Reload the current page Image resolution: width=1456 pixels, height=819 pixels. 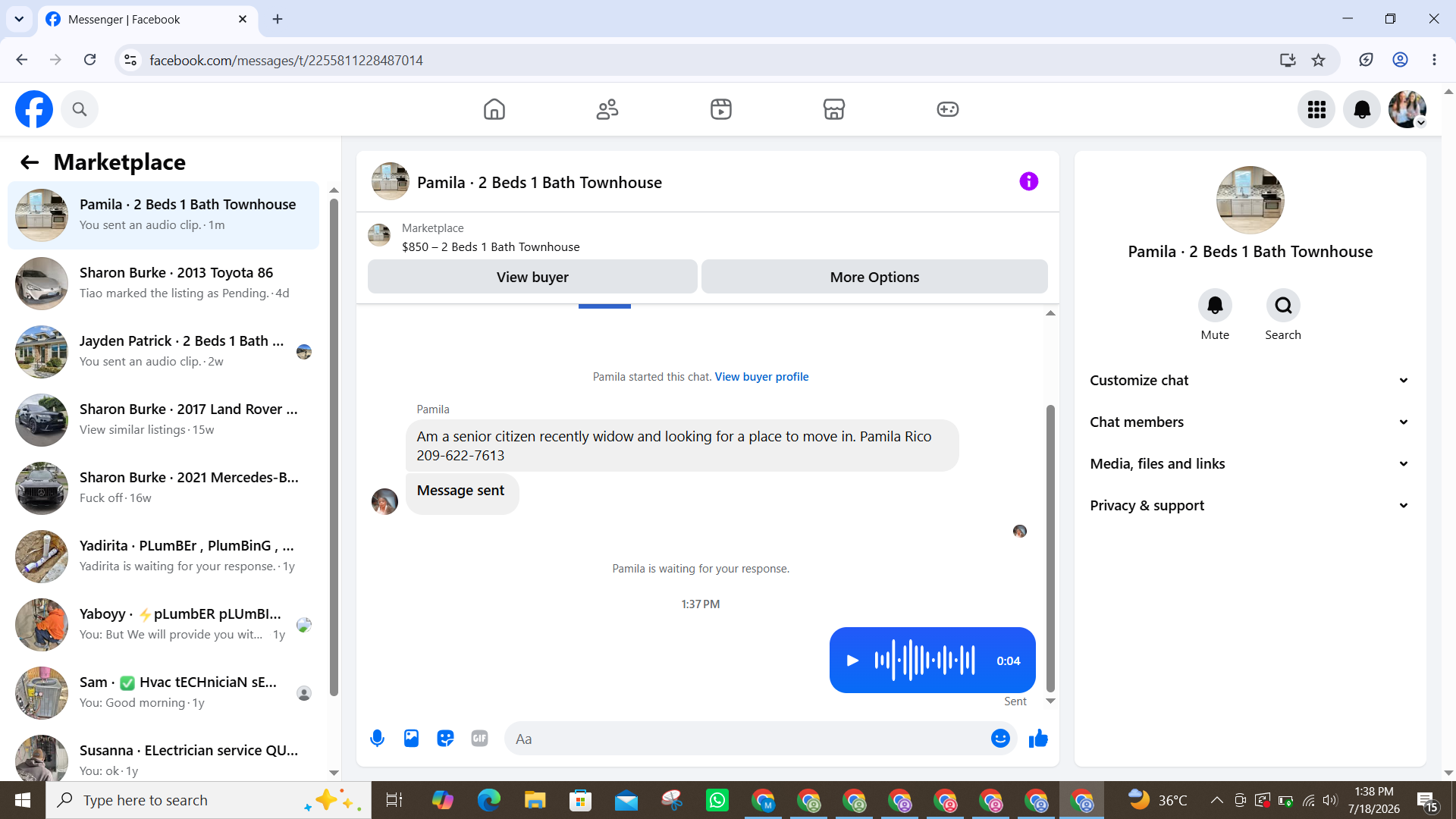point(89,60)
